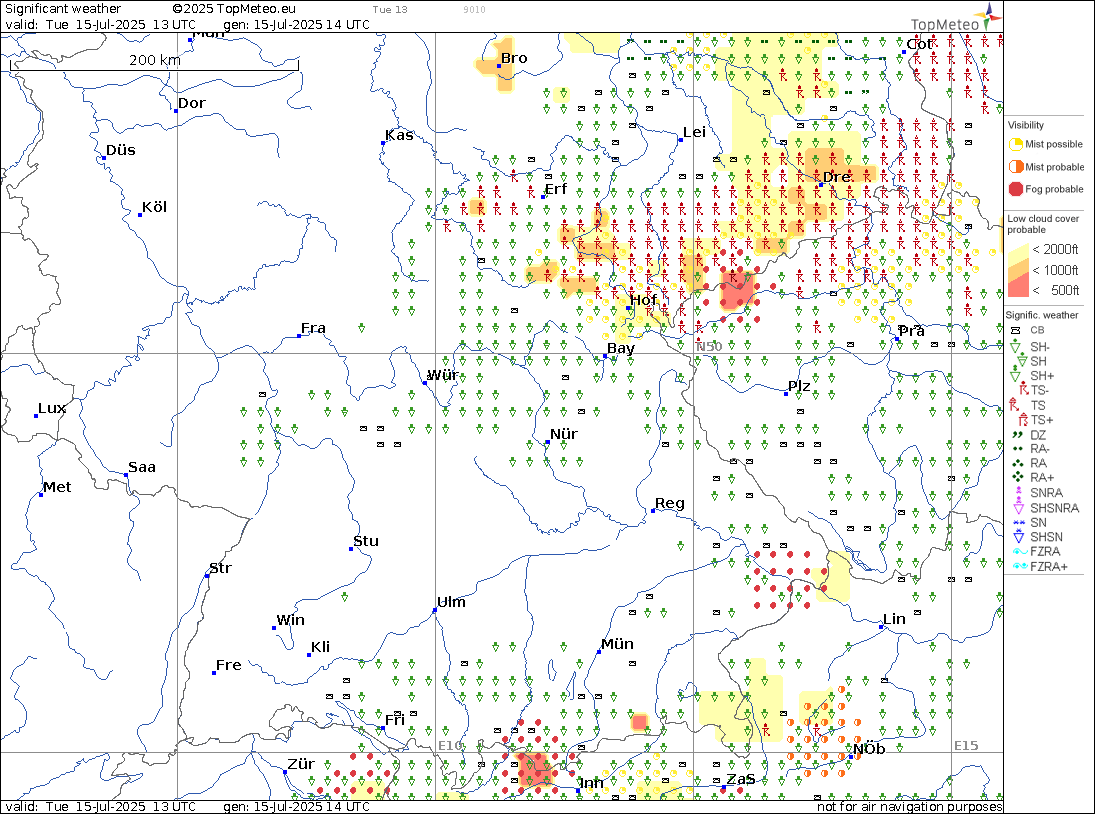This screenshot has width=1095, height=814.
Task: Click the Pra city label
Action: tap(911, 331)
